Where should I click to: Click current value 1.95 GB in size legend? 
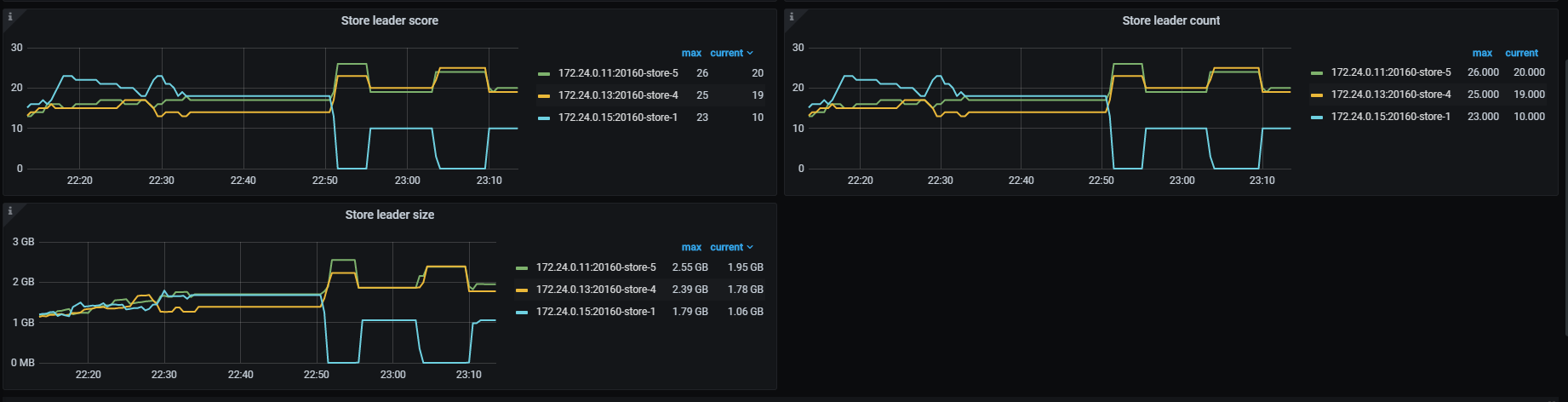(746, 267)
